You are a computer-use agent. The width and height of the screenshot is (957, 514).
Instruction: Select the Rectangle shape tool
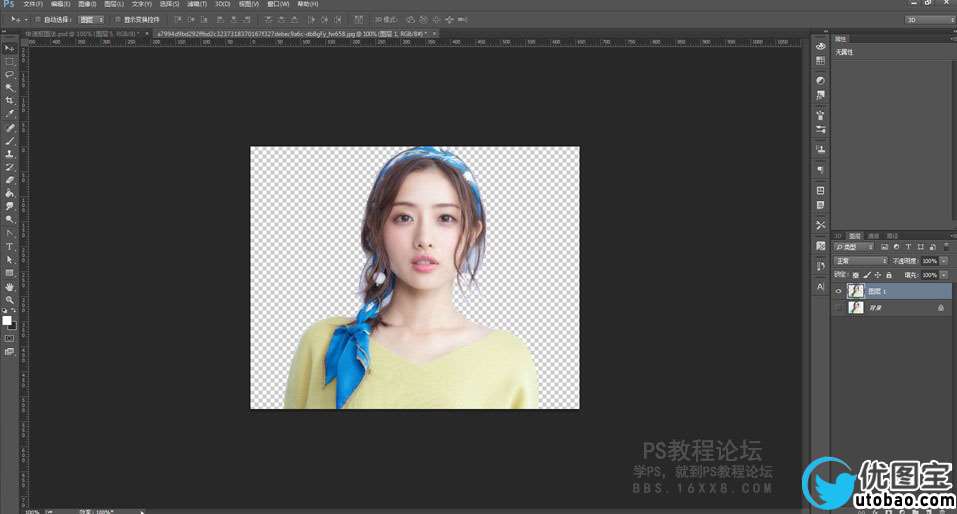click(9, 273)
